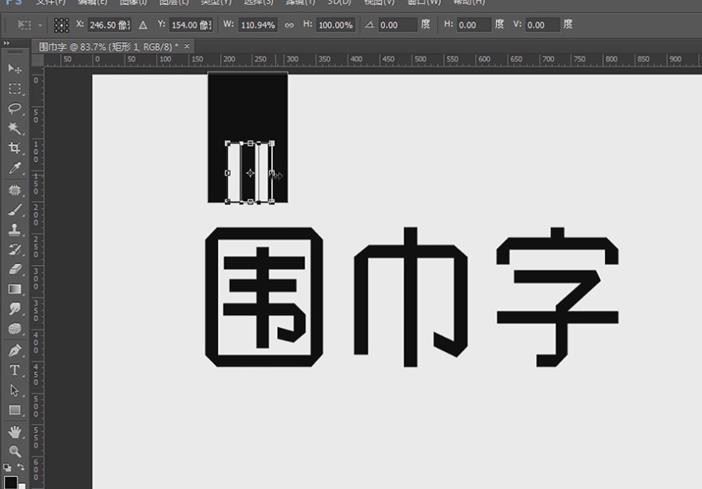This screenshot has height=489, width=702.
Task: Select the Clone Stamp tool
Action: point(14,229)
